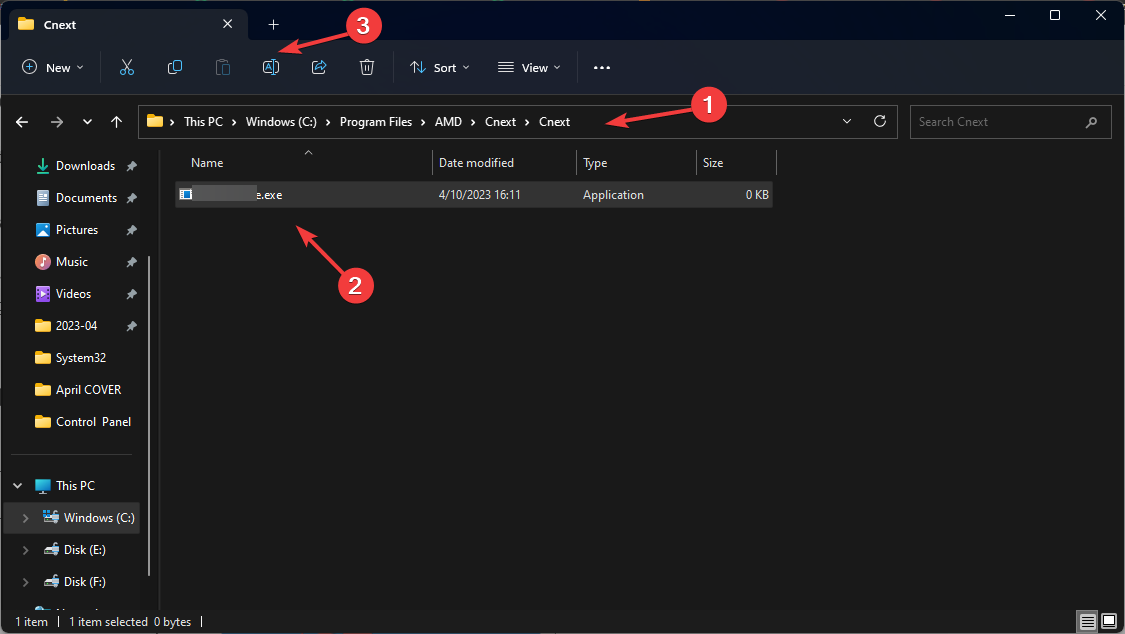The image size is (1125, 634).
Task: Unpin Documents using its pin icon
Action: click(x=131, y=198)
